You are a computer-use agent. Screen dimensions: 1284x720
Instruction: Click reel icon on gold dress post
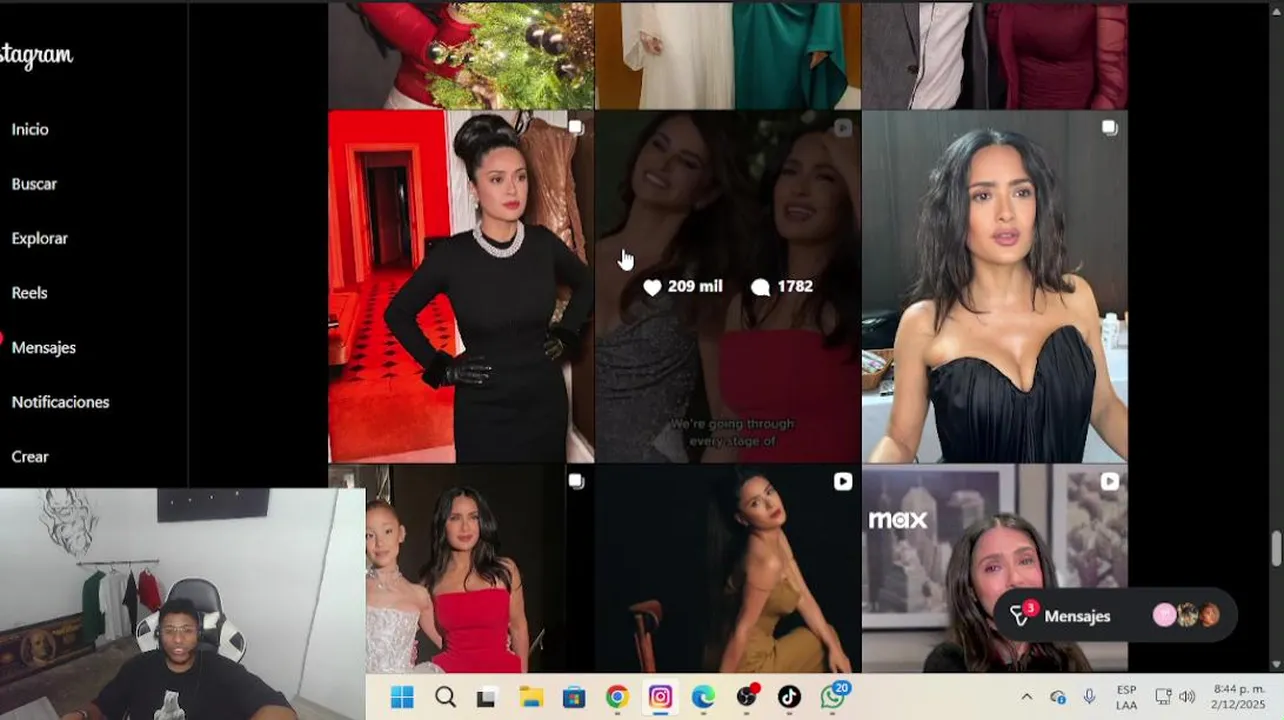click(x=843, y=481)
